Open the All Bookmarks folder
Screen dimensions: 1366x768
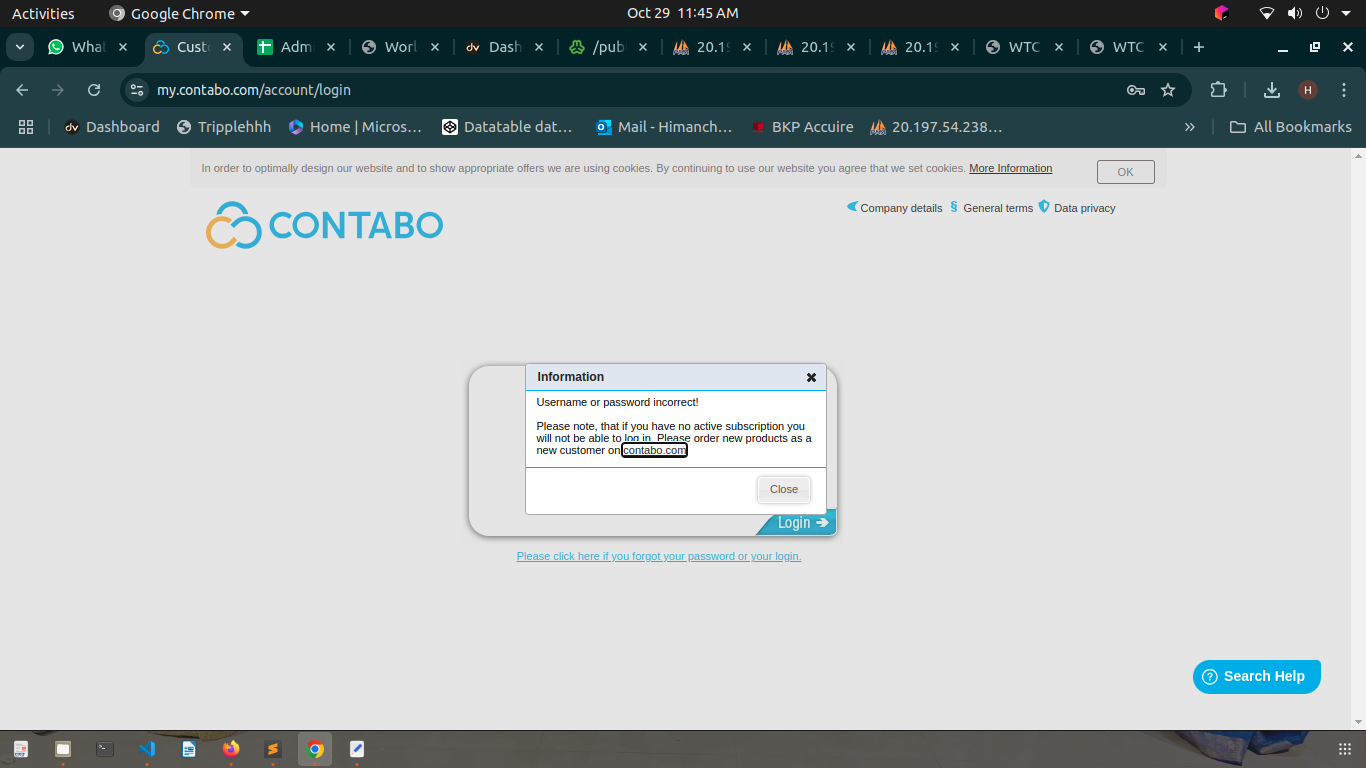click(1290, 127)
